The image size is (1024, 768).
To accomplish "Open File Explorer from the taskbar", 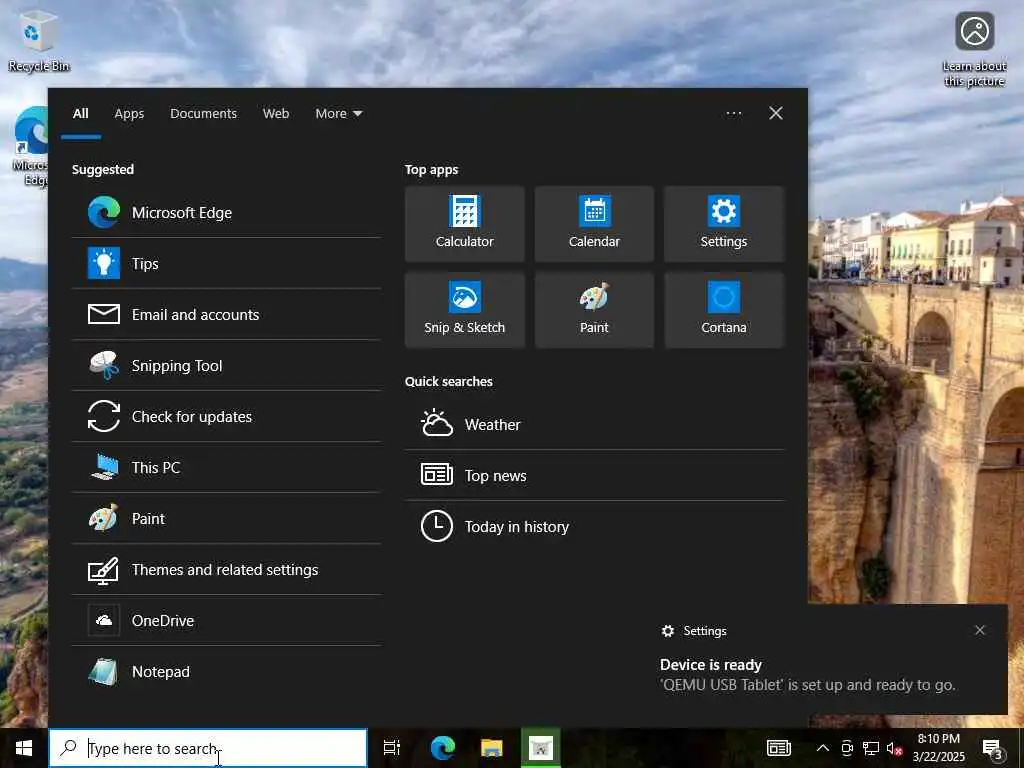I will 492,748.
